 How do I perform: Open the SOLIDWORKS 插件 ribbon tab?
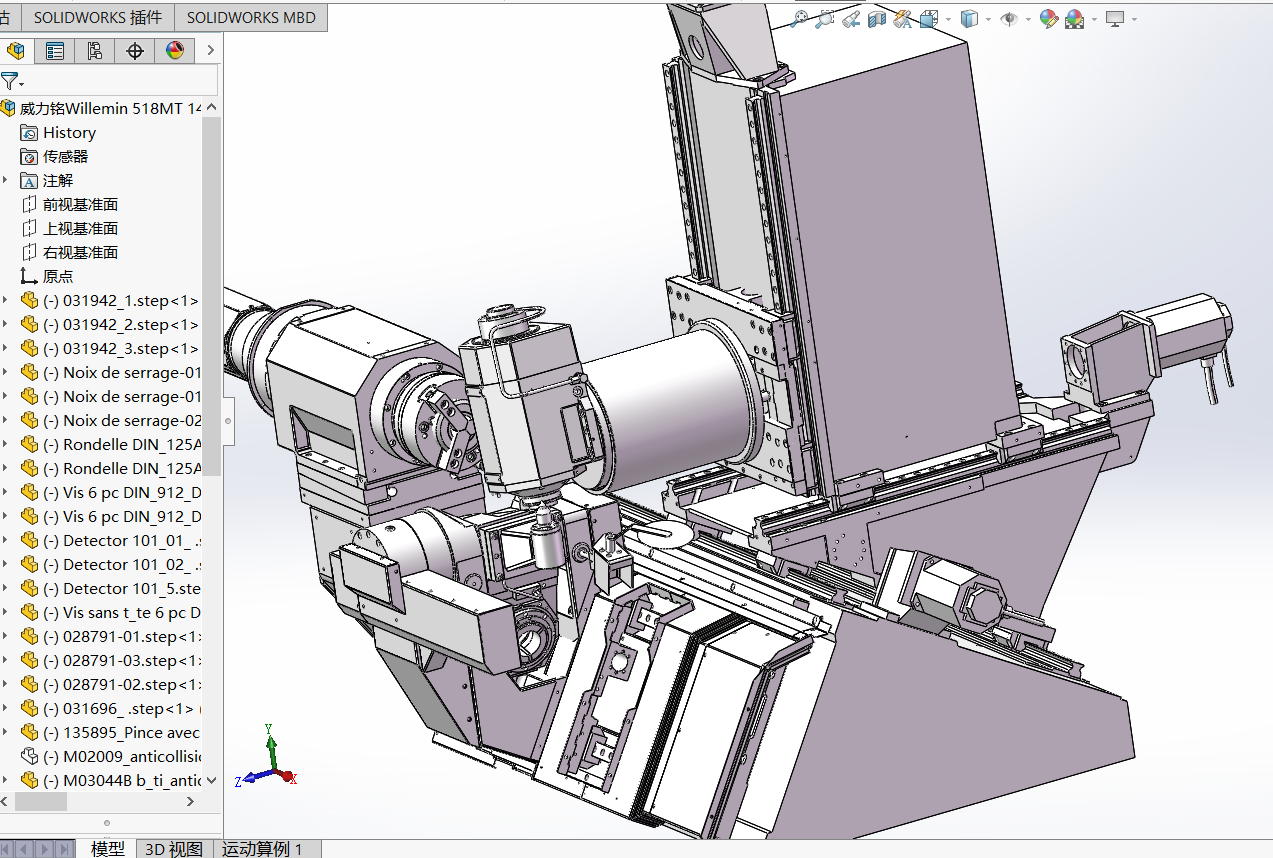(x=97, y=17)
